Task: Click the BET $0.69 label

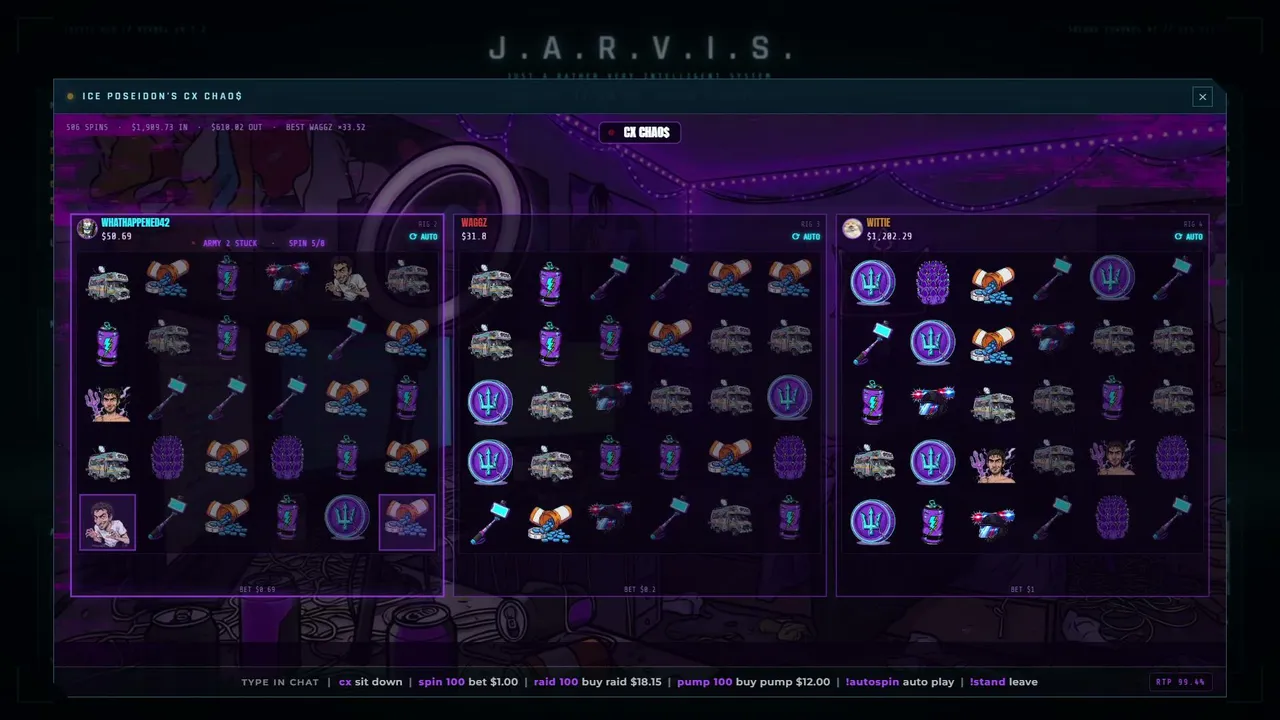Action: 257,589
